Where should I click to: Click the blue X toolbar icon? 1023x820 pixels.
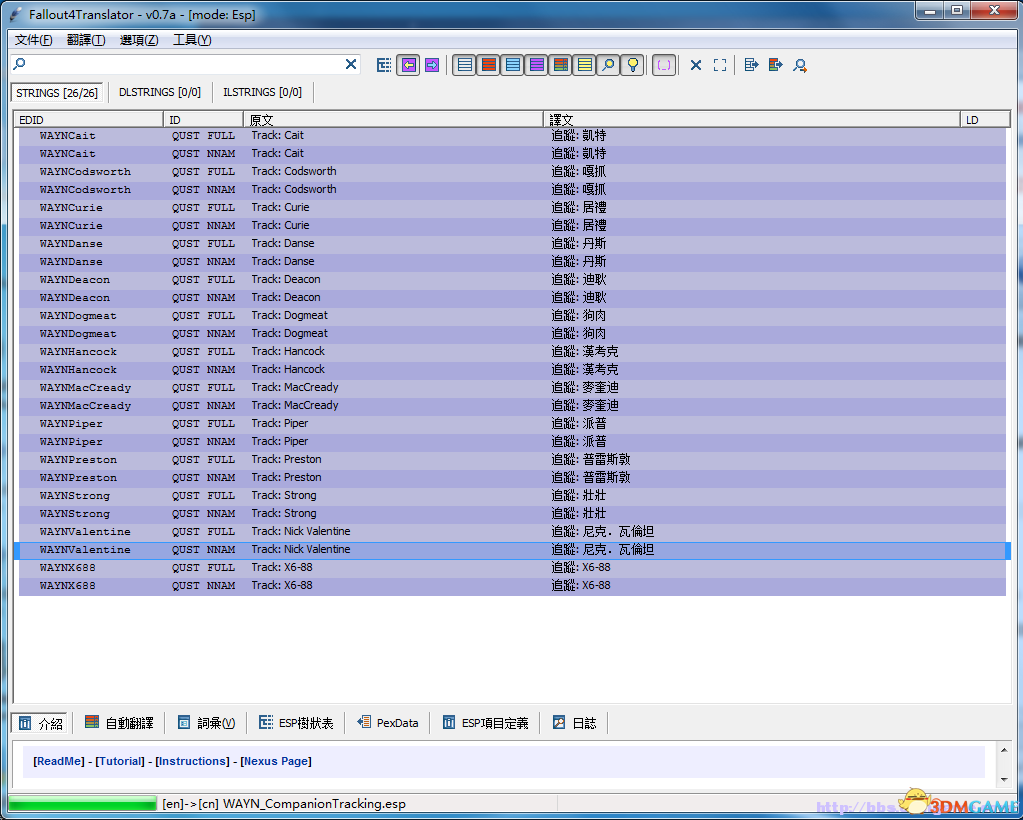(696, 65)
